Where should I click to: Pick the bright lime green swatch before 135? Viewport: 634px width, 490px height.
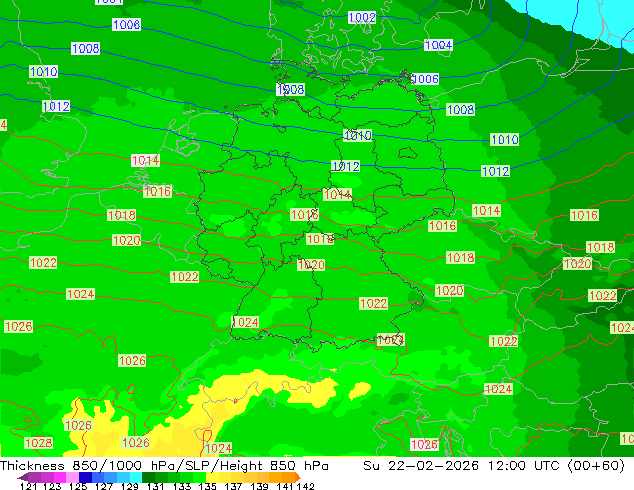point(200,477)
